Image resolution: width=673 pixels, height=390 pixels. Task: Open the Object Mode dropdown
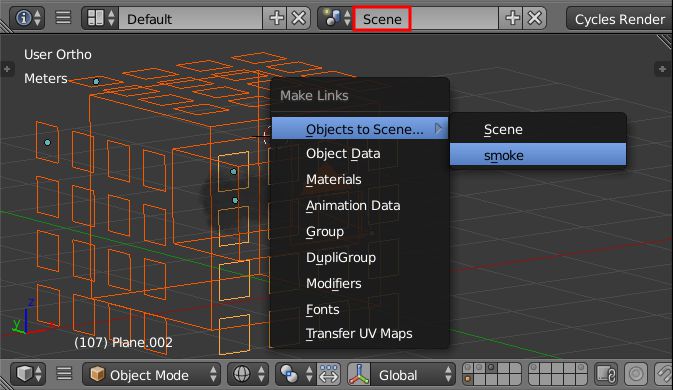[152, 375]
